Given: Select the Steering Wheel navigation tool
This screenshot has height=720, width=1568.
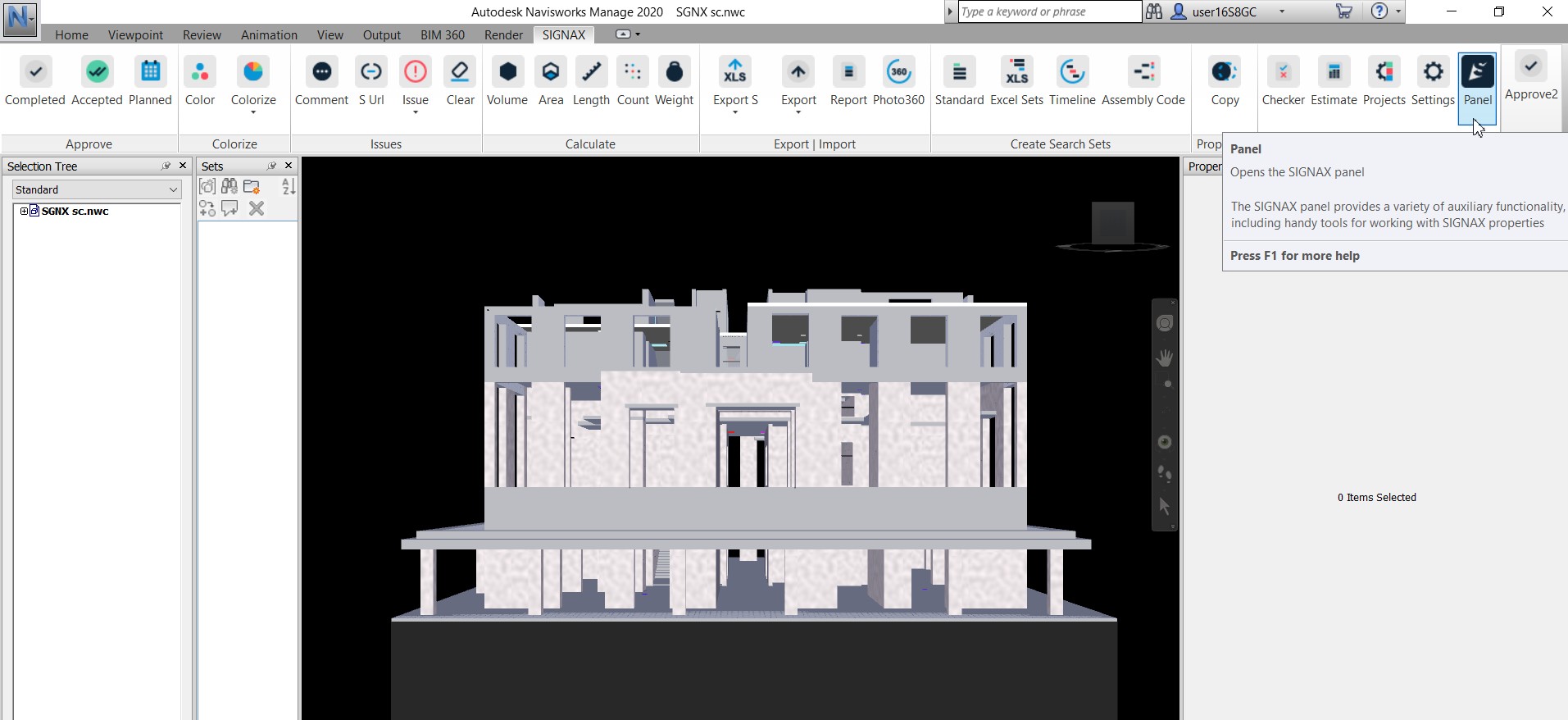Looking at the screenshot, I should (1165, 323).
